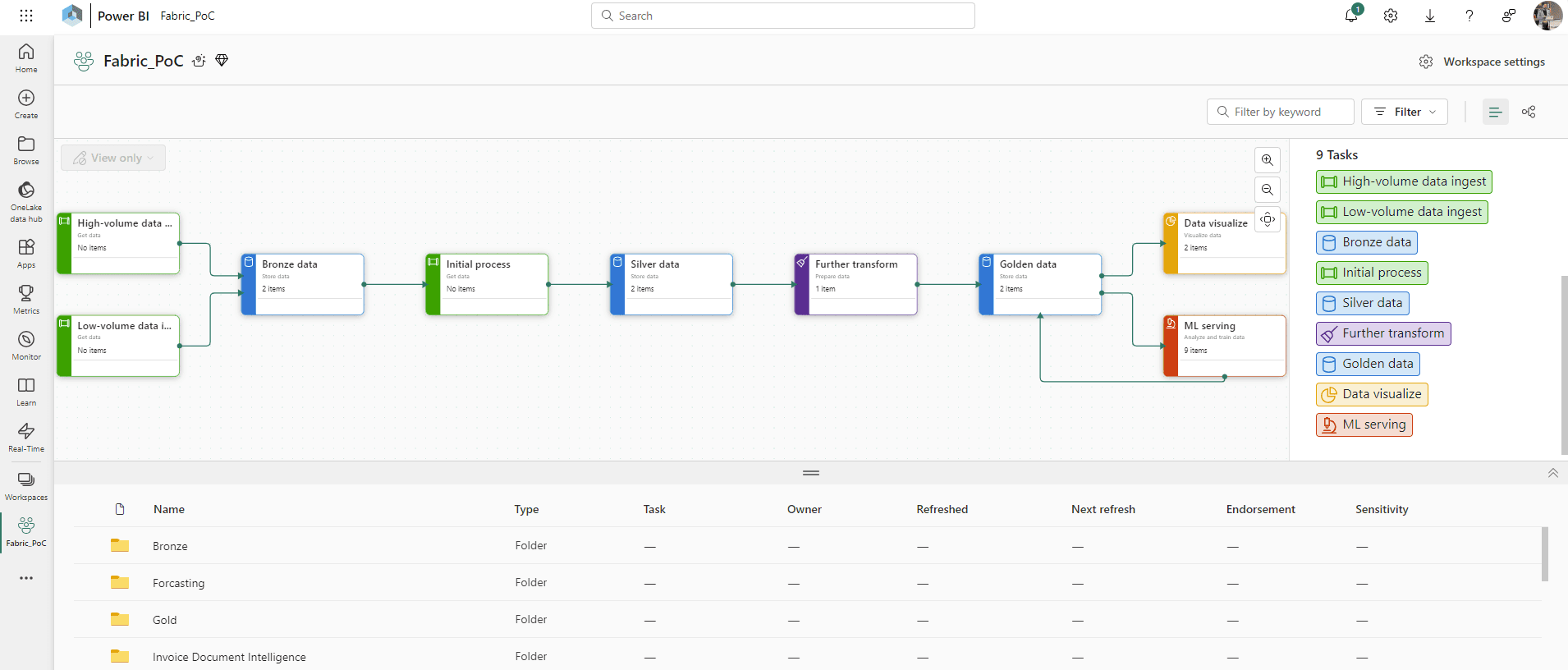The image size is (1568, 670).
Task: Click the Power BI logo text
Action: coord(123,16)
